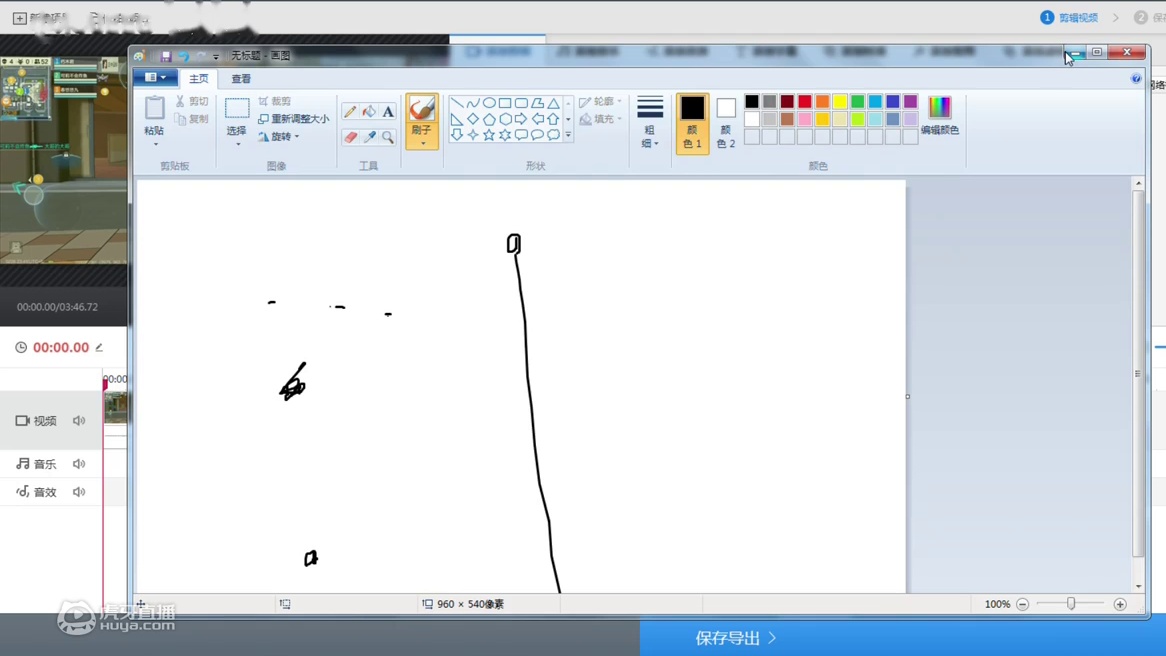
Task: Pick the purple color swatch
Action: (x=910, y=102)
